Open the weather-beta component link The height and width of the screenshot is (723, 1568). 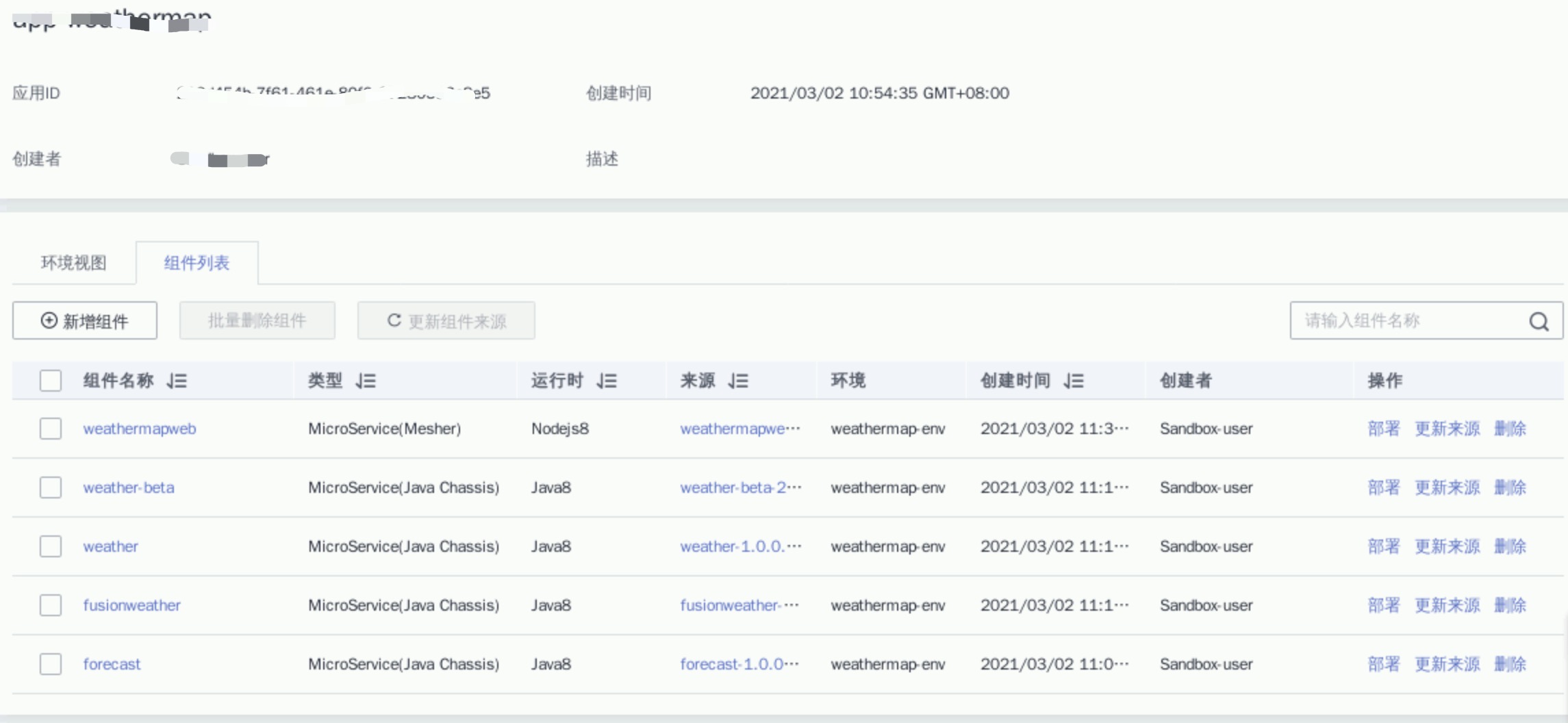click(129, 487)
